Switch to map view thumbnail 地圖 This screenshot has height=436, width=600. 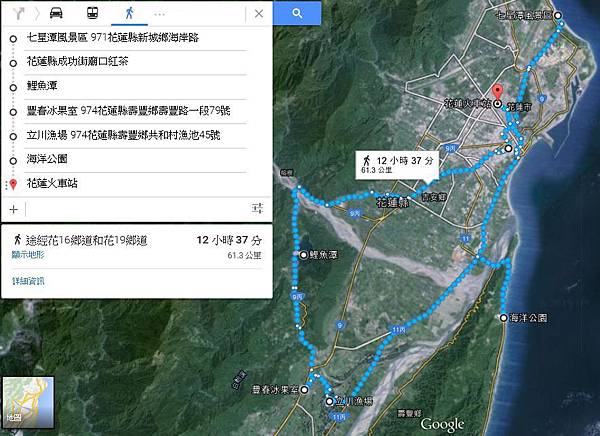(x=28, y=402)
